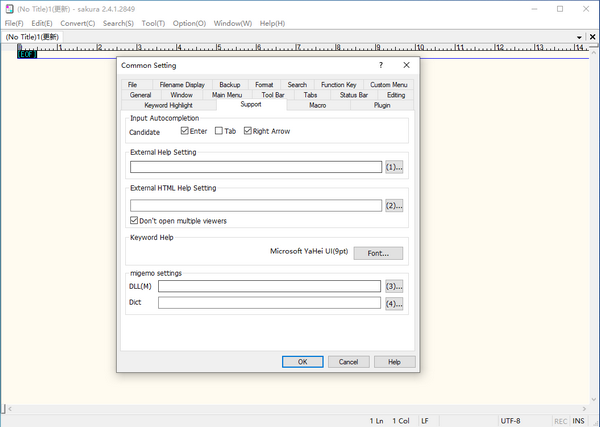Enable the Tab candidate checkbox
The image size is (600, 427).
pyautogui.click(x=219, y=131)
